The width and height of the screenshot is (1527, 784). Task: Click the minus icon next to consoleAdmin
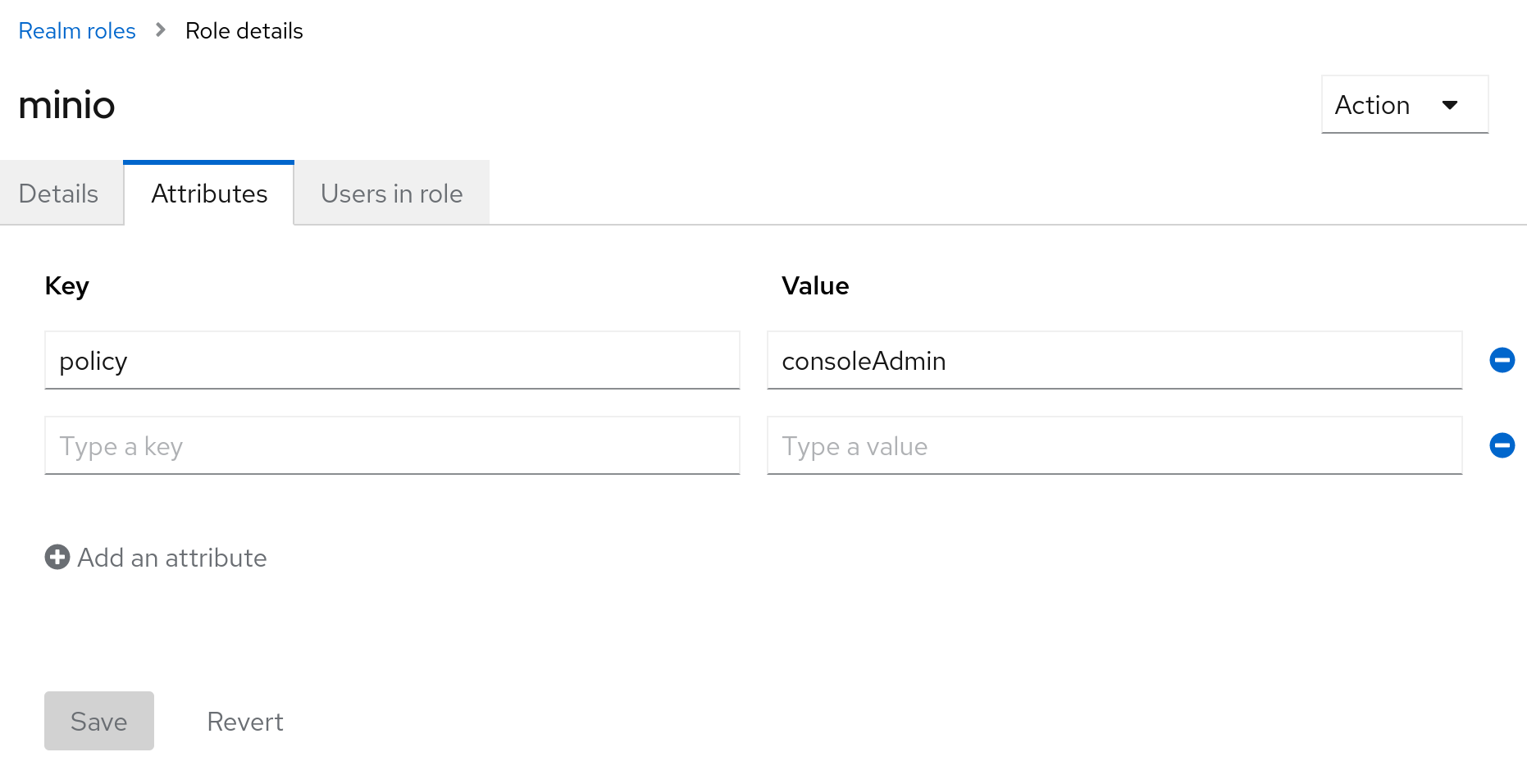click(1502, 360)
